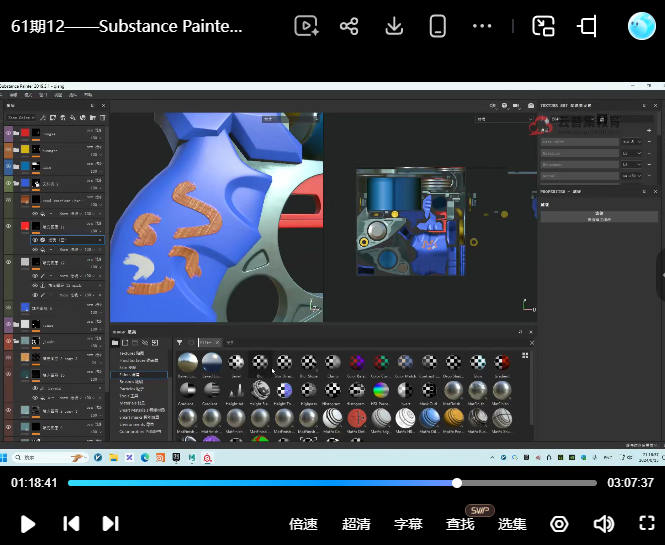Click the red color swatch of top layer
Viewport: 665px width, 545px height.
click(25, 133)
